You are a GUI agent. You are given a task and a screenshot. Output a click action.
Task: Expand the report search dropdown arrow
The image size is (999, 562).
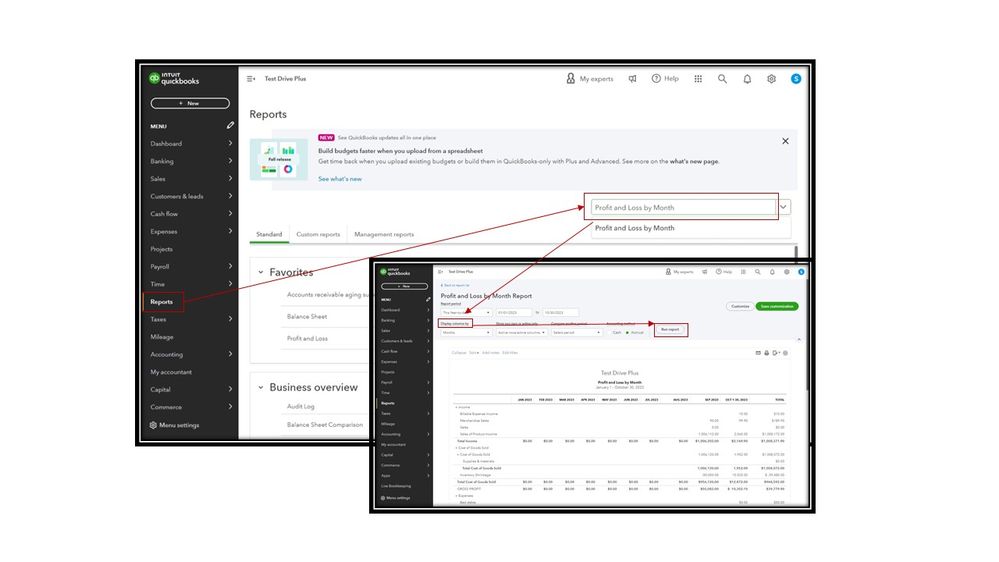[x=784, y=207]
